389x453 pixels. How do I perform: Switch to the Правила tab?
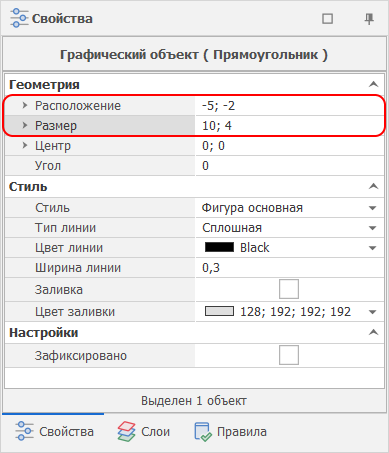pyautogui.click(x=230, y=432)
